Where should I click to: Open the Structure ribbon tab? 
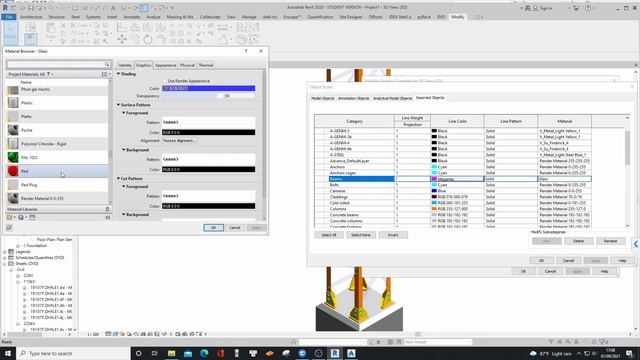click(x=57, y=17)
